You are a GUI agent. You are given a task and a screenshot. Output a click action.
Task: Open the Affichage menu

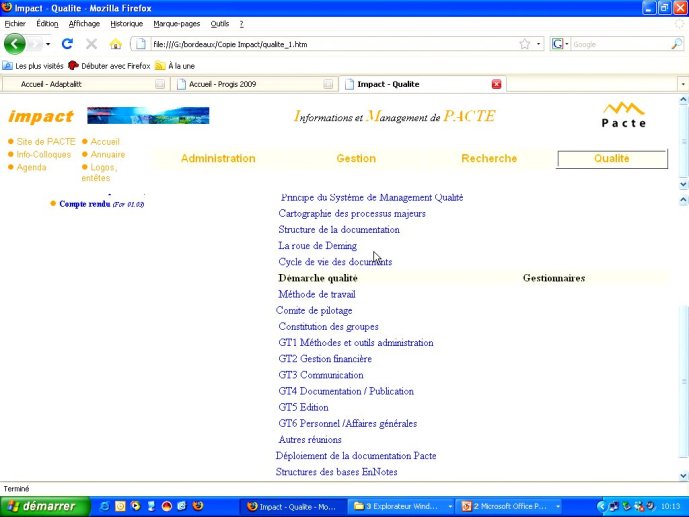pyautogui.click(x=84, y=24)
